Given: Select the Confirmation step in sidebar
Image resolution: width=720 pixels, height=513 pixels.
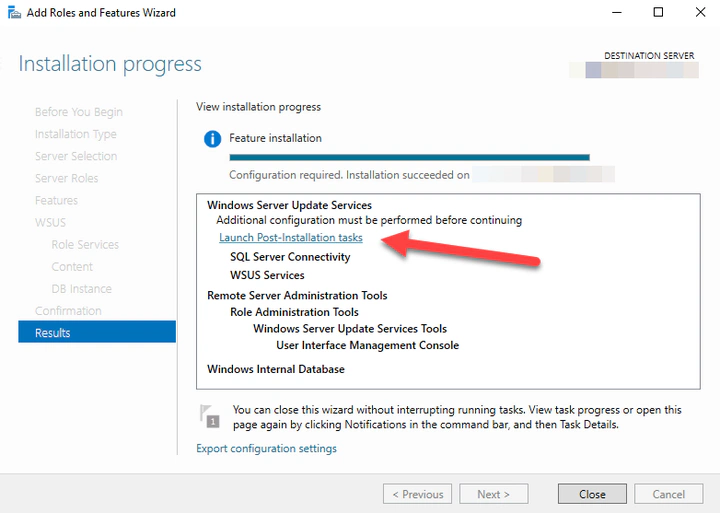Looking at the screenshot, I should pos(68,311).
